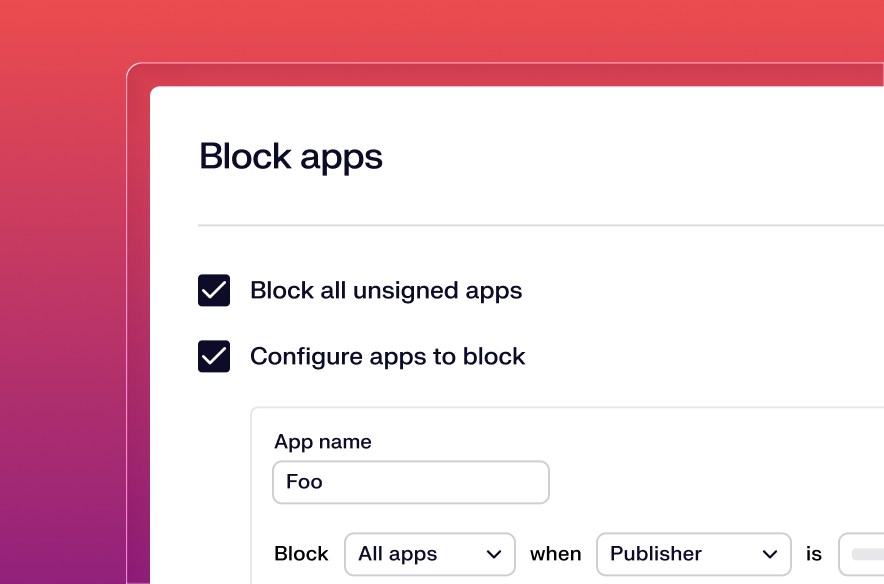Click the "Block all unsigned apps" label text

coord(386,291)
